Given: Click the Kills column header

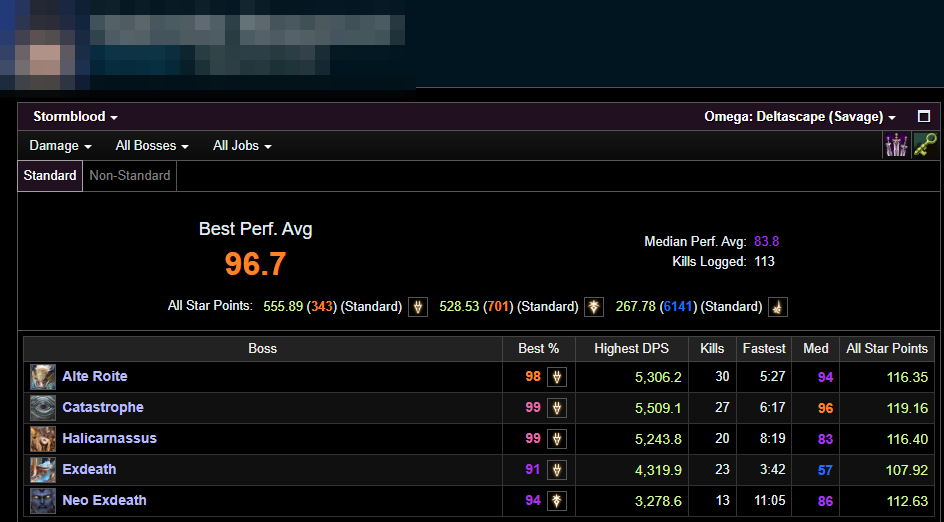Looking at the screenshot, I should click(x=712, y=349).
